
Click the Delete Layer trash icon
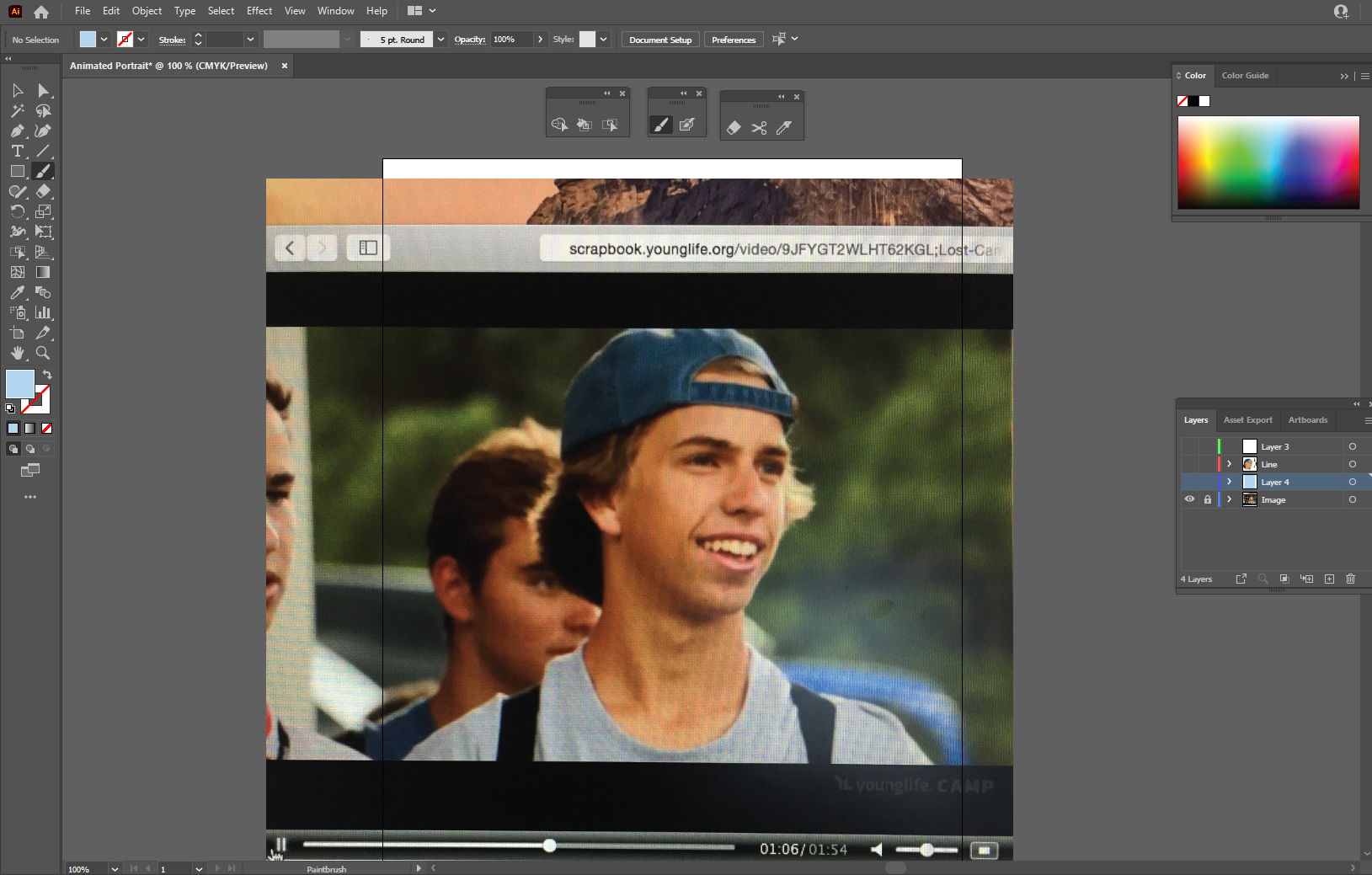coord(1351,579)
